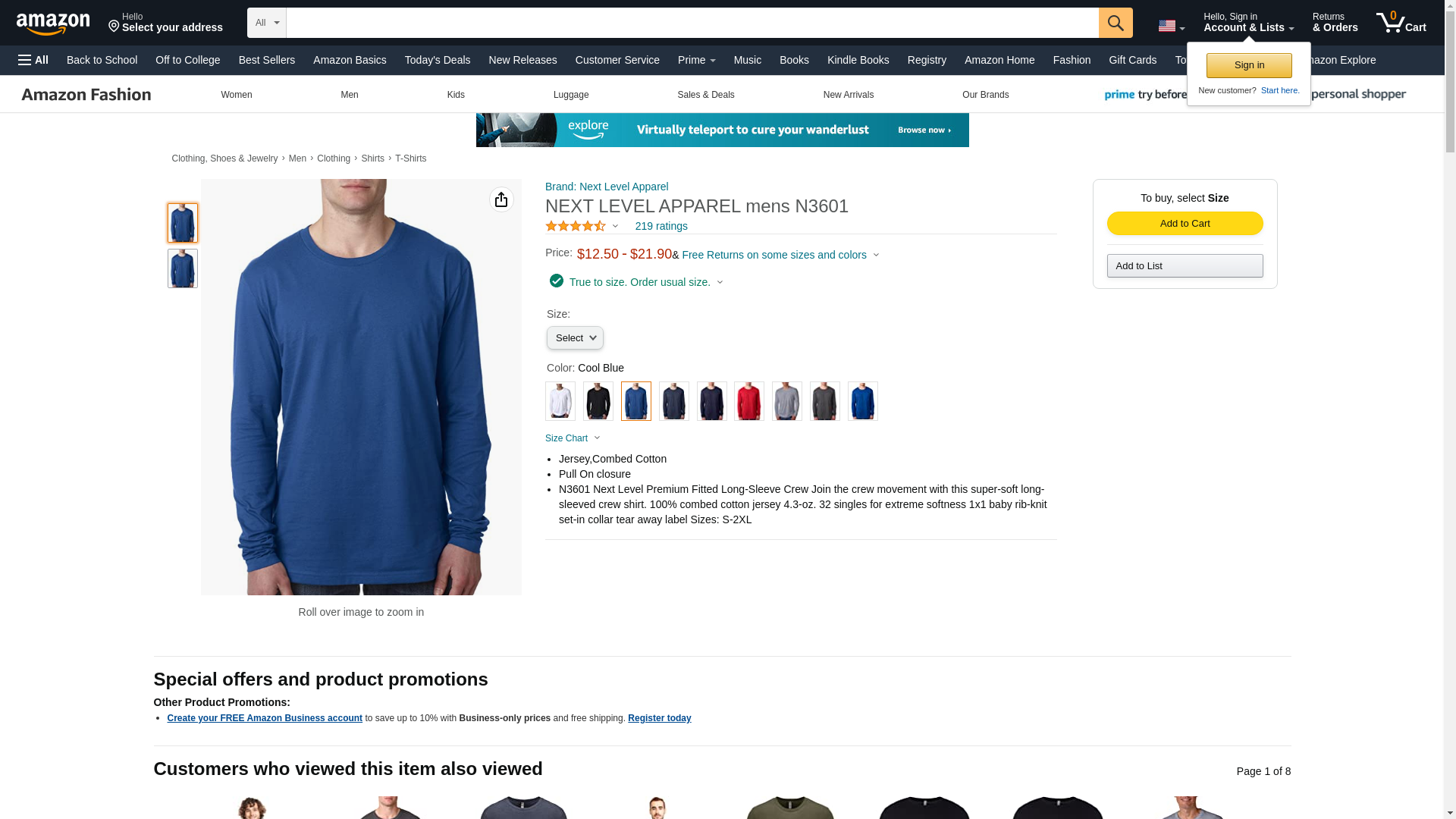Go to the Women fashion tab
Image resolution: width=1456 pixels, height=819 pixels.
[x=237, y=95]
